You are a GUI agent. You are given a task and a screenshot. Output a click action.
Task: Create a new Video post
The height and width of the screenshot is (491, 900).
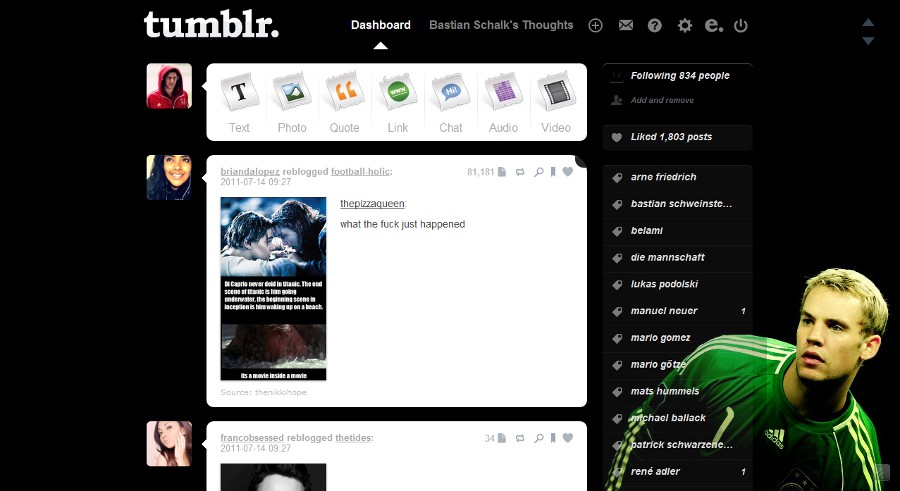(556, 103)
